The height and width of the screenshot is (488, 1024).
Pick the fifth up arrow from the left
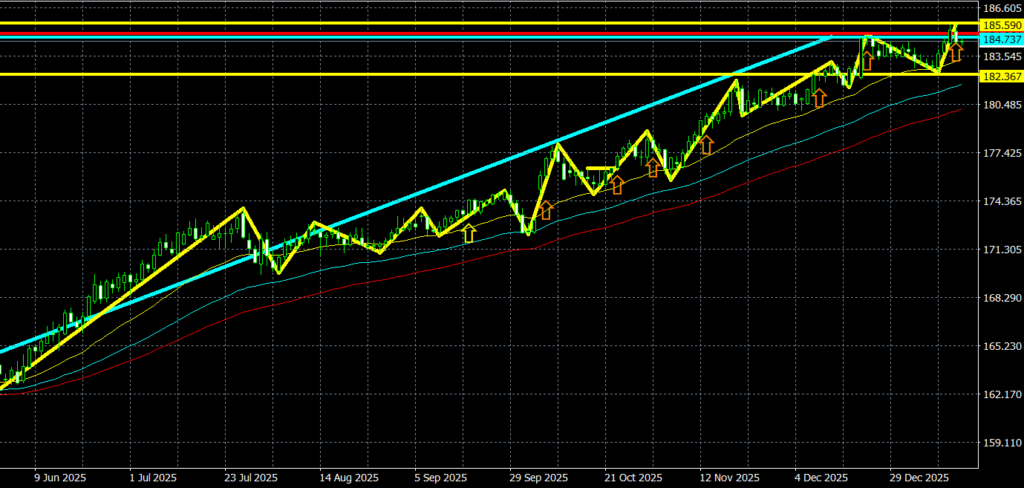(x=705, y=145)
